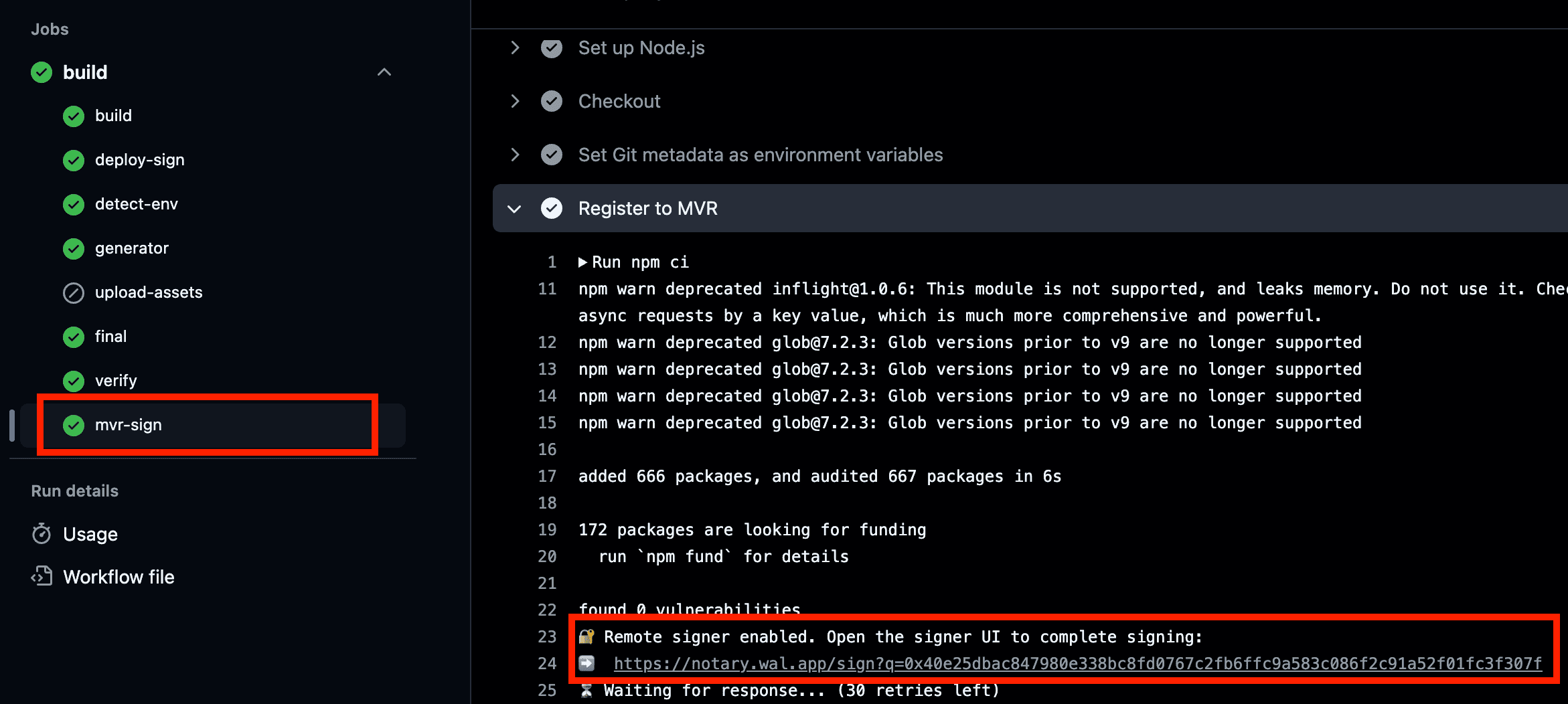
Task: Click the green check icon beside the bold build group
Action: pos(42,72)
